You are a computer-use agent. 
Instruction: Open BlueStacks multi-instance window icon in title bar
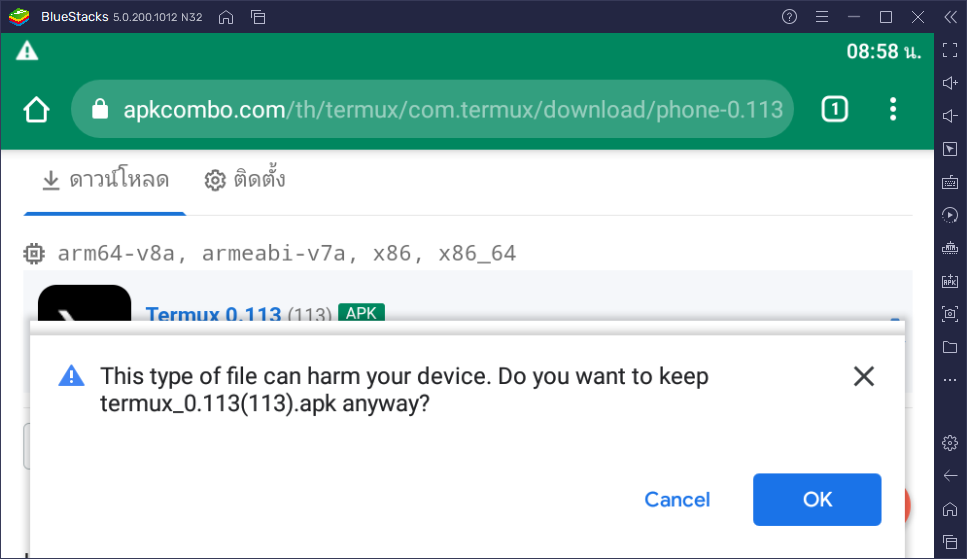(x=258, y=17)
